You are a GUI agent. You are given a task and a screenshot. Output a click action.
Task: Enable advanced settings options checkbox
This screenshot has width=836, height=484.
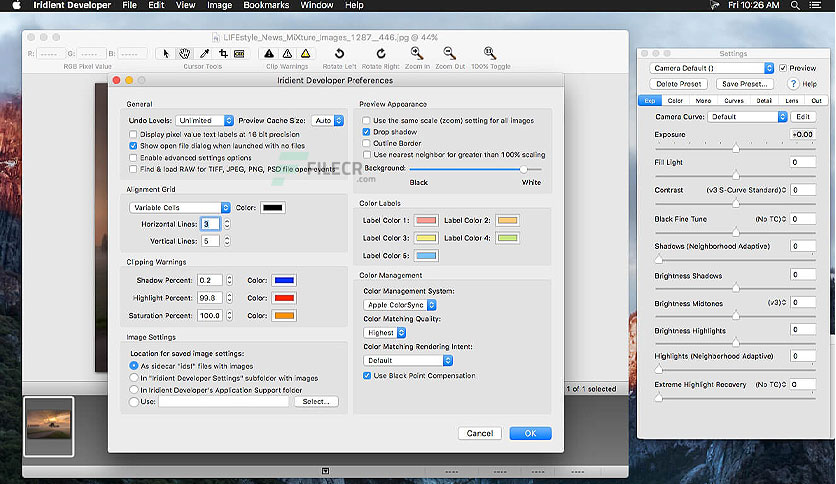tap(133, 158)
